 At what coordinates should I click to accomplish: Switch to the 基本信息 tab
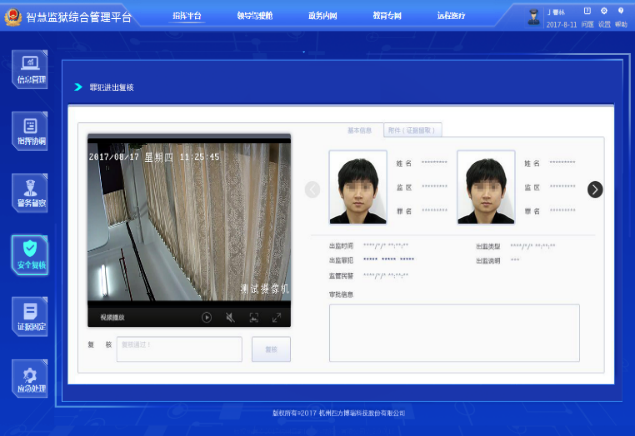[359, 130]
